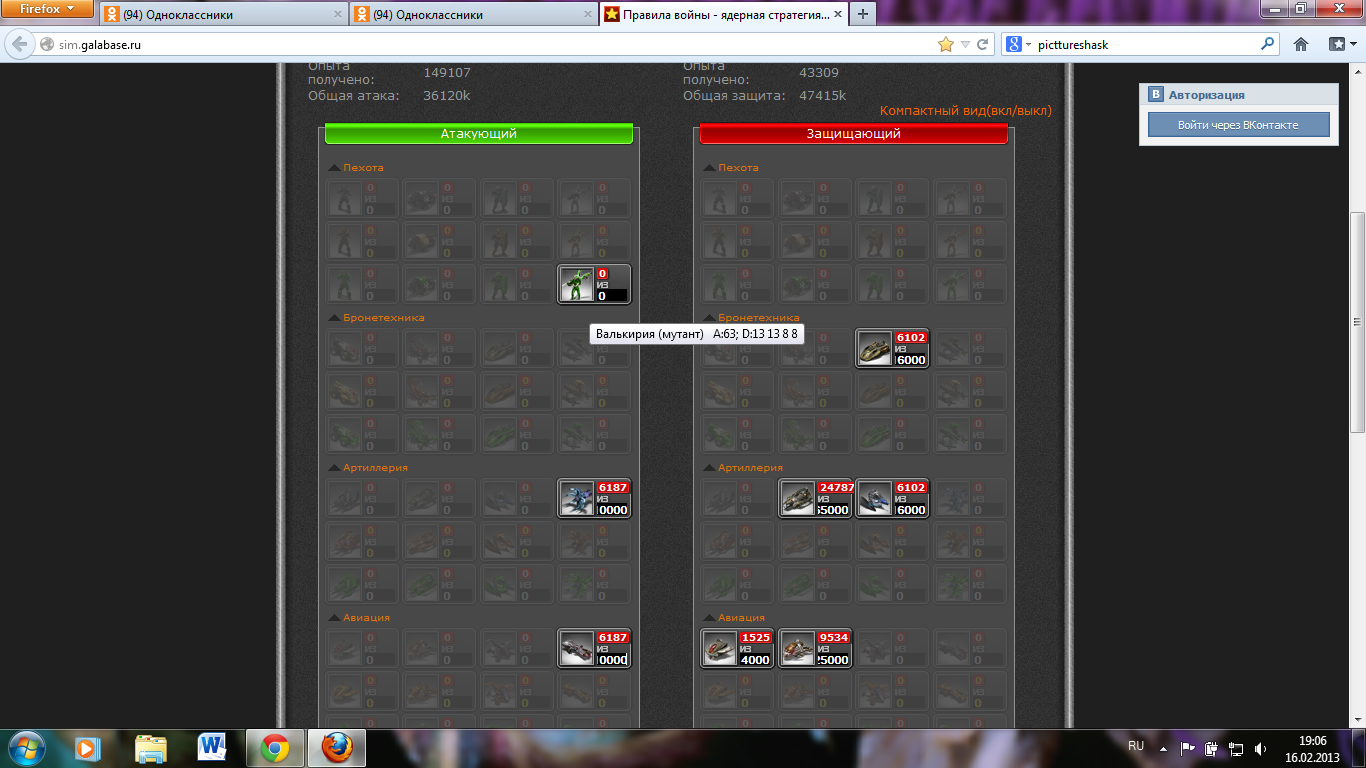
Task: Collapse the defender's Пехота section
Action: pyautogui.click(x=710, y=168)
